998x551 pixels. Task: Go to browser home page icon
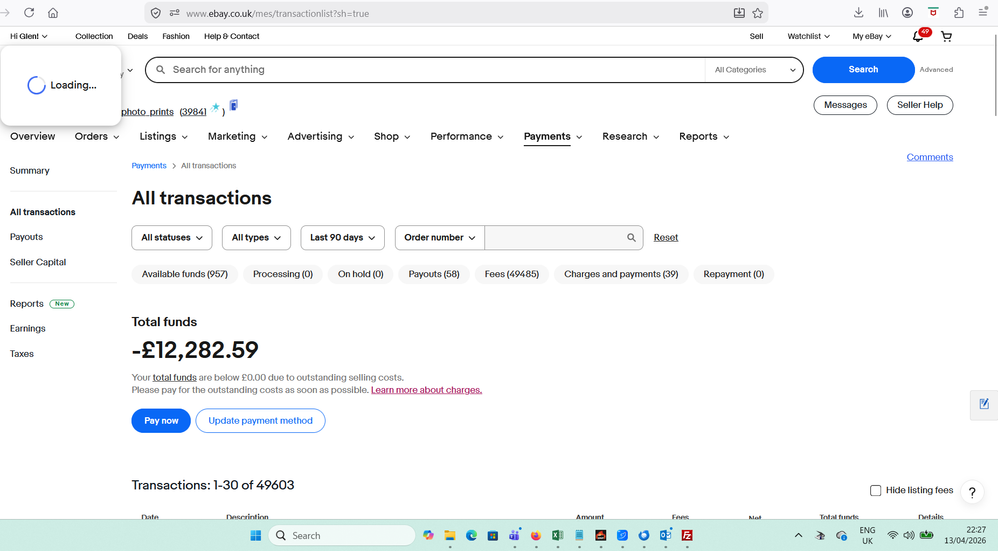click(x=53, y=13)
